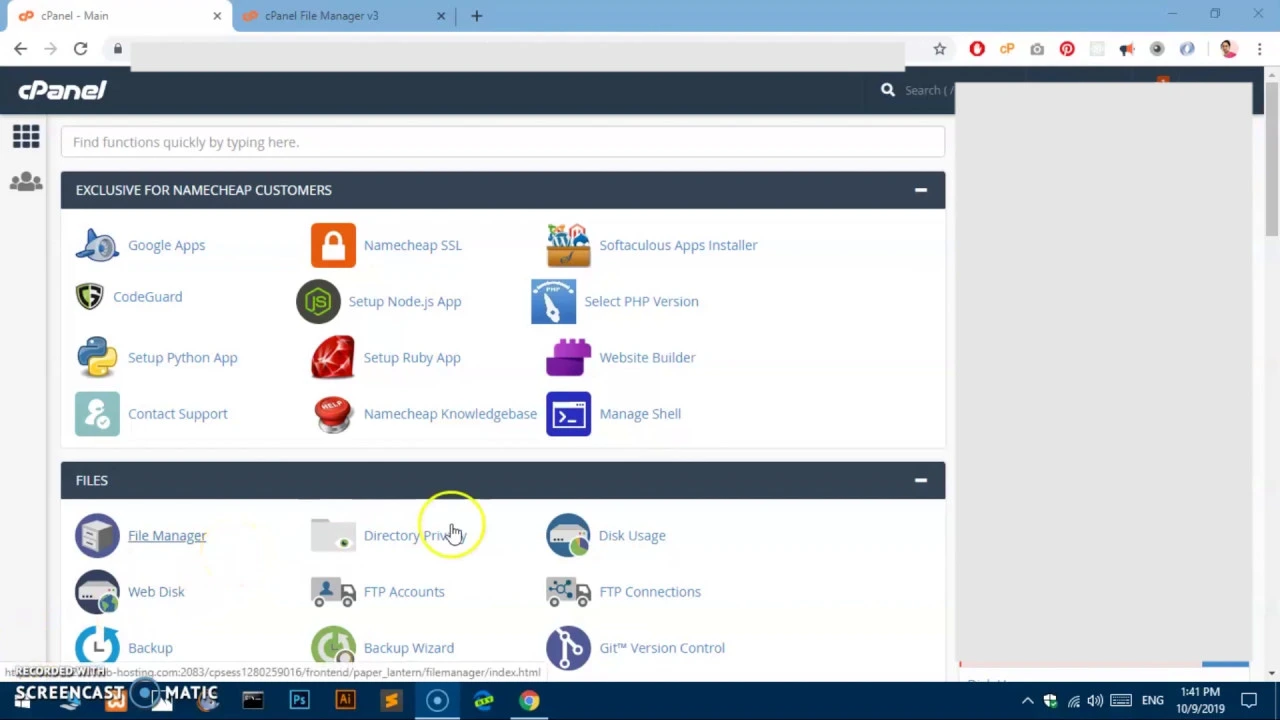The width and height of the screenshot is (1280, 720).
Task: Click the Git Version Control link
Action: point(662,648)
